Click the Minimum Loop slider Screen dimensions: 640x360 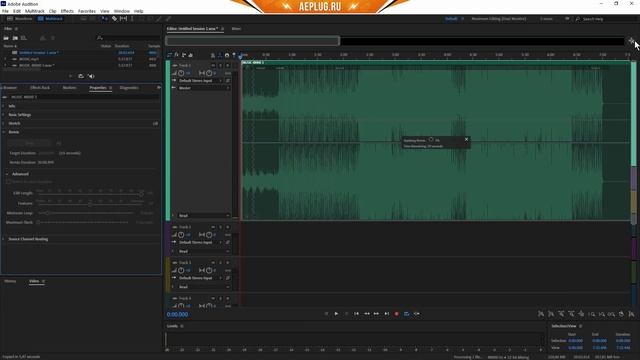coord(86,213)
